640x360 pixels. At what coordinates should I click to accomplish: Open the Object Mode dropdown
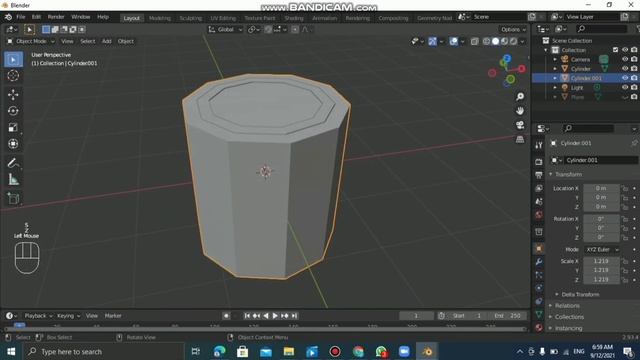(x=31, y=41)
